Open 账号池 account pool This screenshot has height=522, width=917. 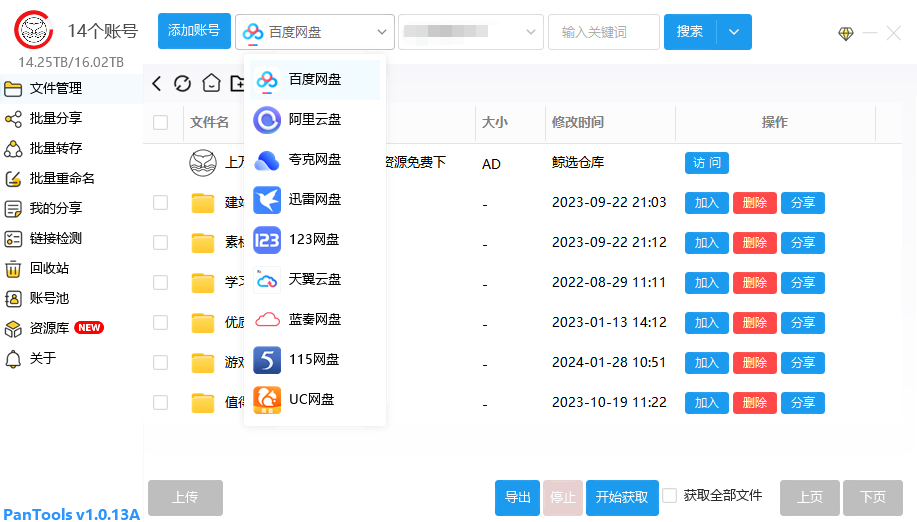pyautogui.click(x=71, y=298)
